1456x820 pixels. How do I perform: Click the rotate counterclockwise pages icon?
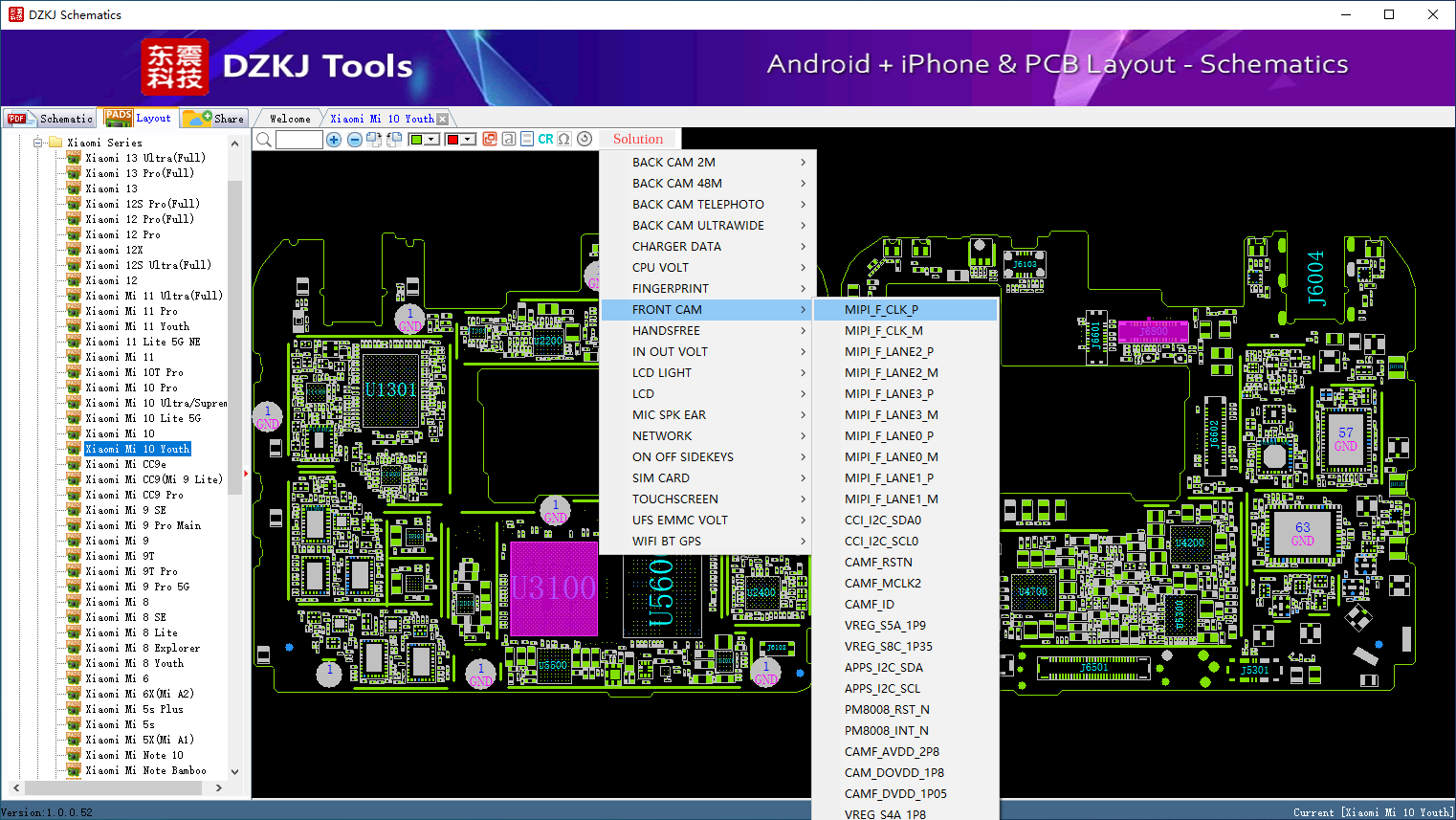coord(393,140)
